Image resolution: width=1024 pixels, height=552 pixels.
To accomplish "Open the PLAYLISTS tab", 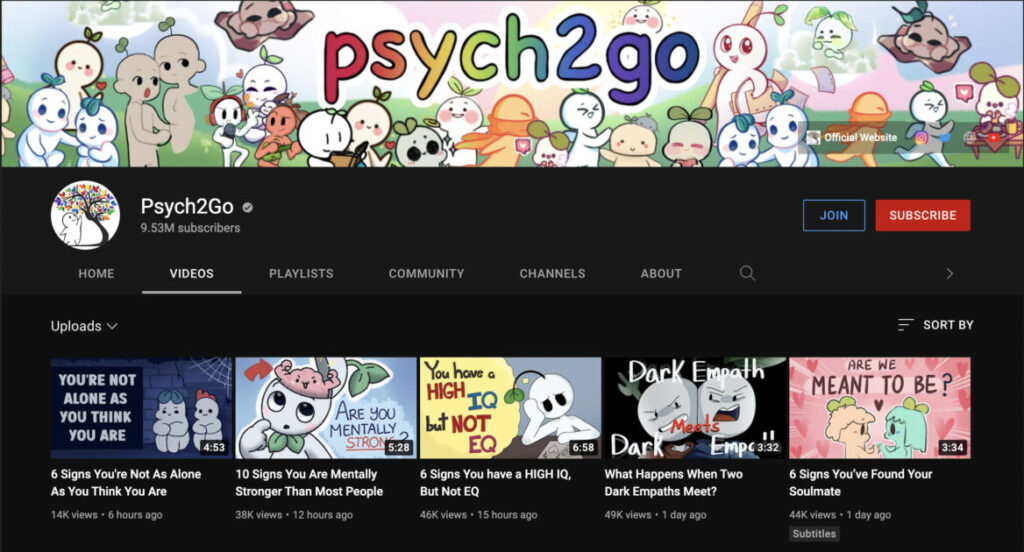I will [x=301, y=274].
